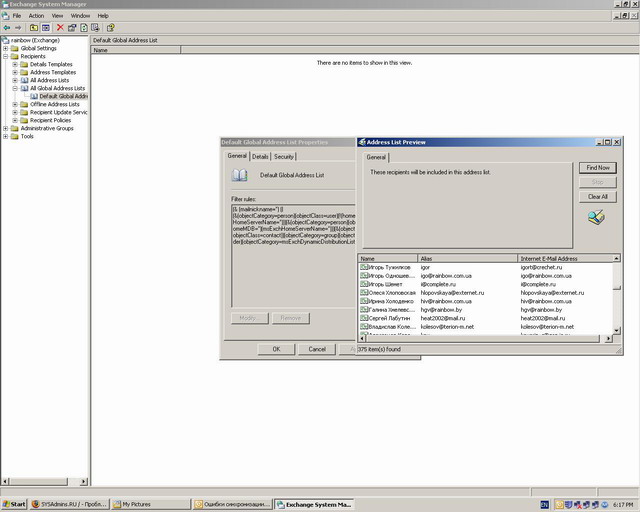Click the contact icon beside Сергей Лабутин

click(x=364, y=318)
